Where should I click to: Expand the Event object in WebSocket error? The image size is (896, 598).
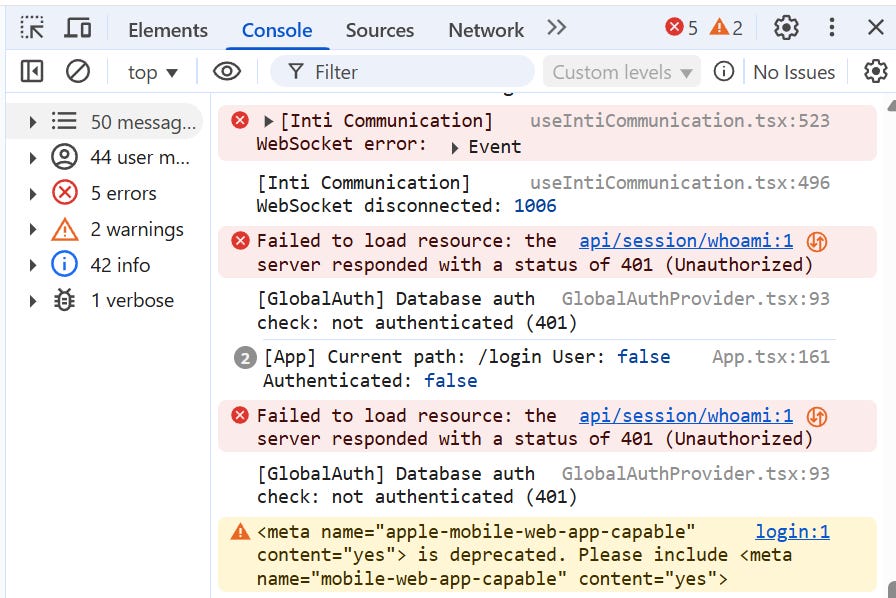[455, 148]
